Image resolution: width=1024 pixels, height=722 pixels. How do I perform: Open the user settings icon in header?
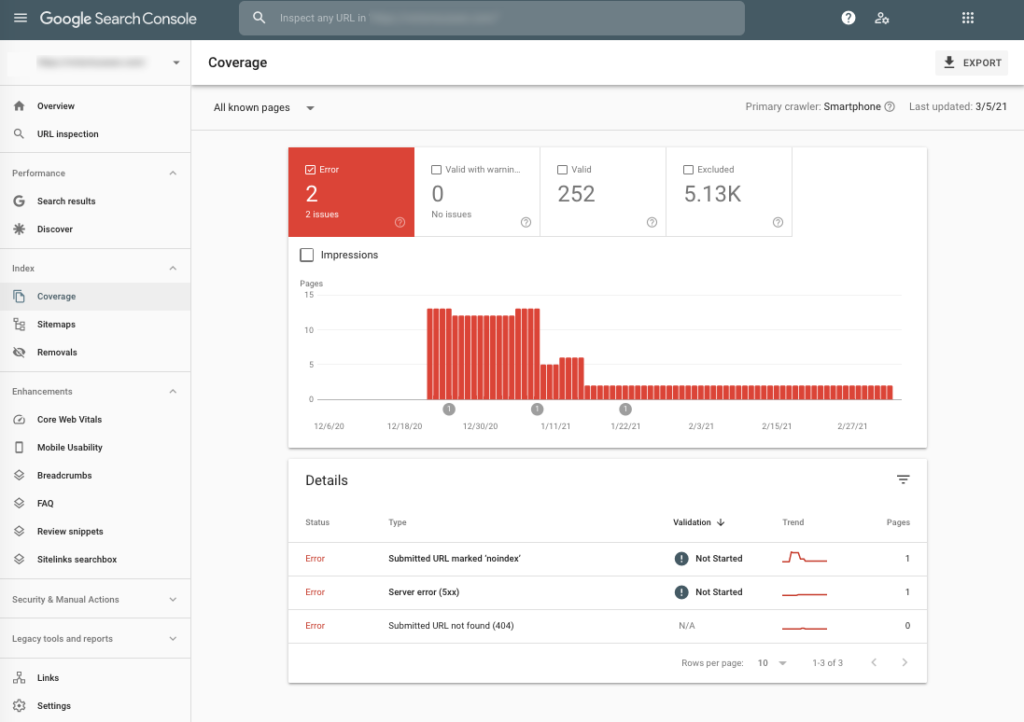(881, 18)
